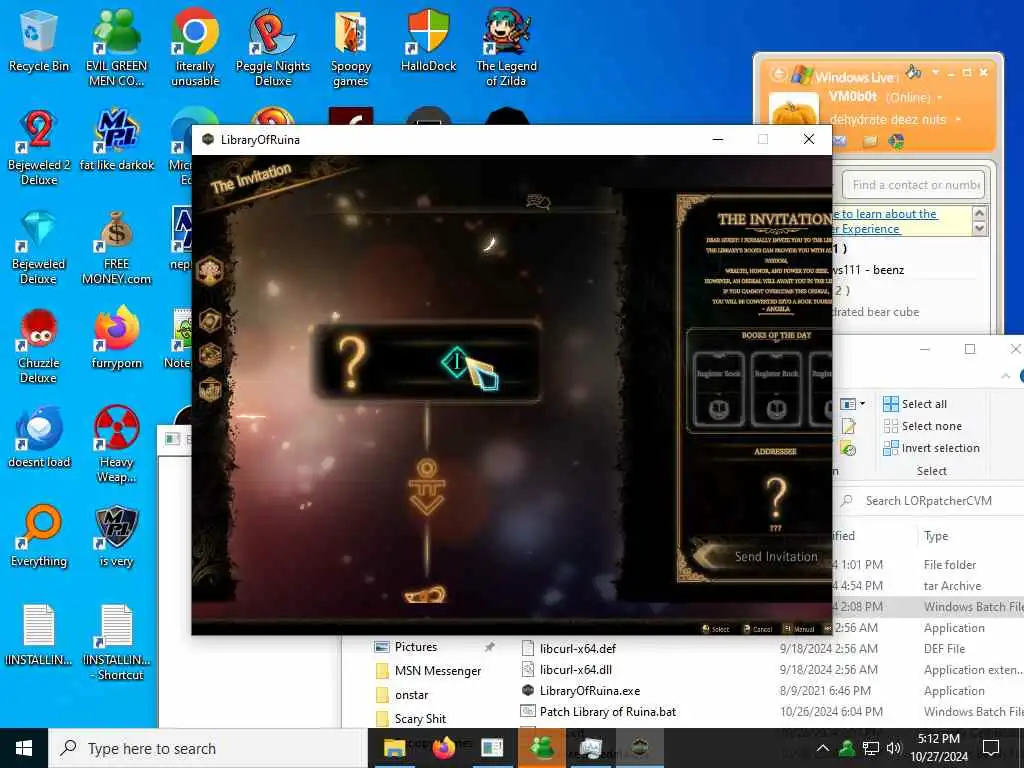
Task: Click the Manual hint in game footer
Action: (799, 629)
